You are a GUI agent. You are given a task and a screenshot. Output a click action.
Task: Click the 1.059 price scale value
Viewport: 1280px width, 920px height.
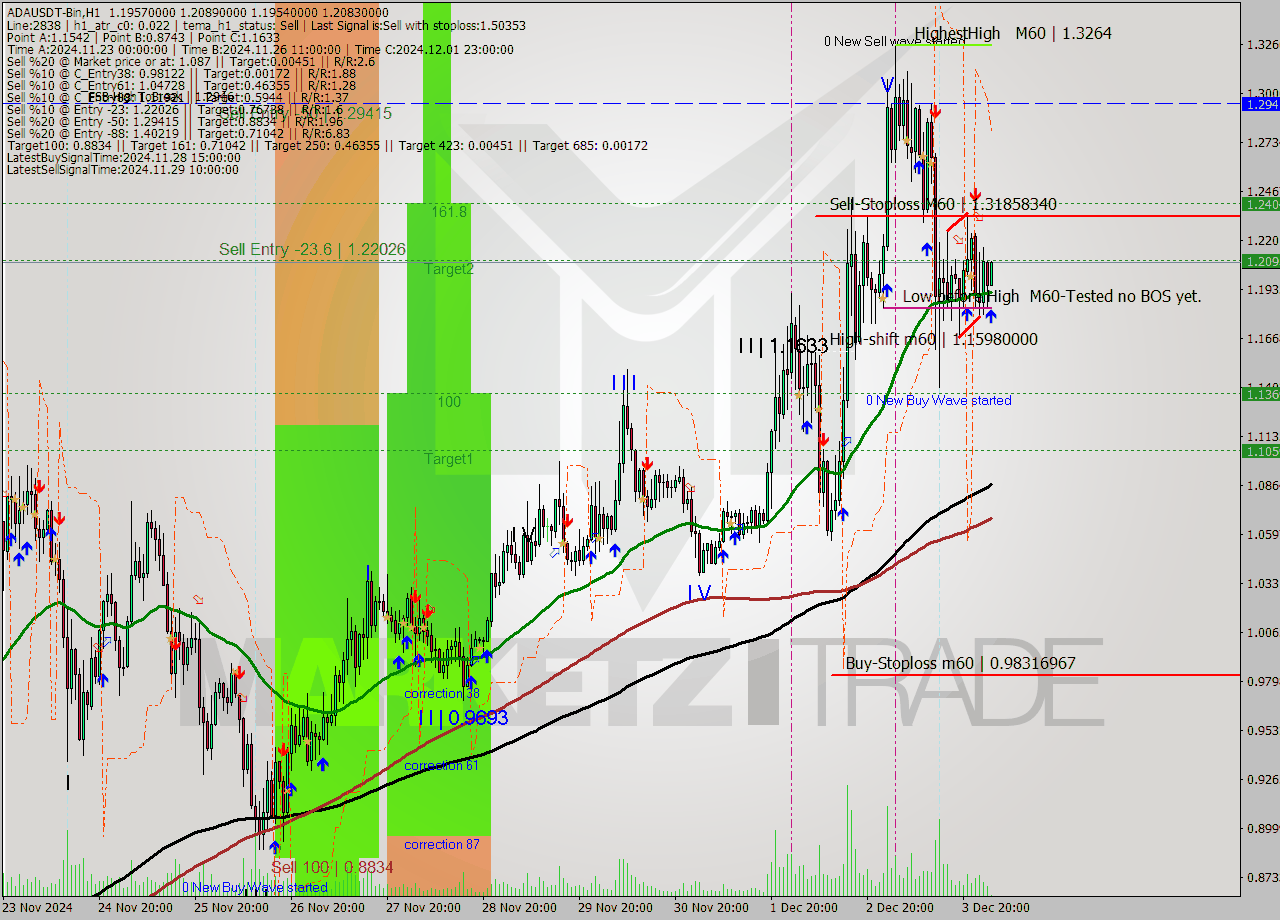1262,534
